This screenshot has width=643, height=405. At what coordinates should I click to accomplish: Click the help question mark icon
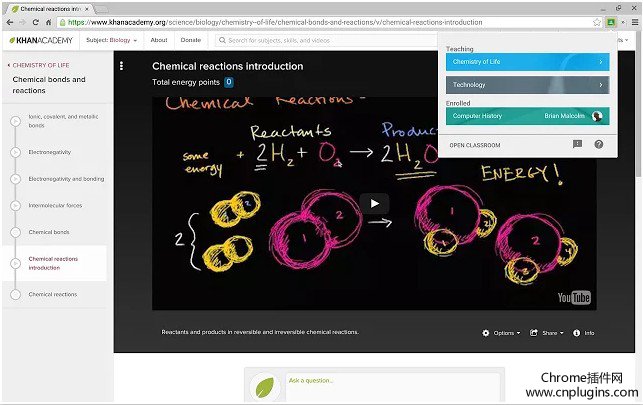click(x=599, y=144)
